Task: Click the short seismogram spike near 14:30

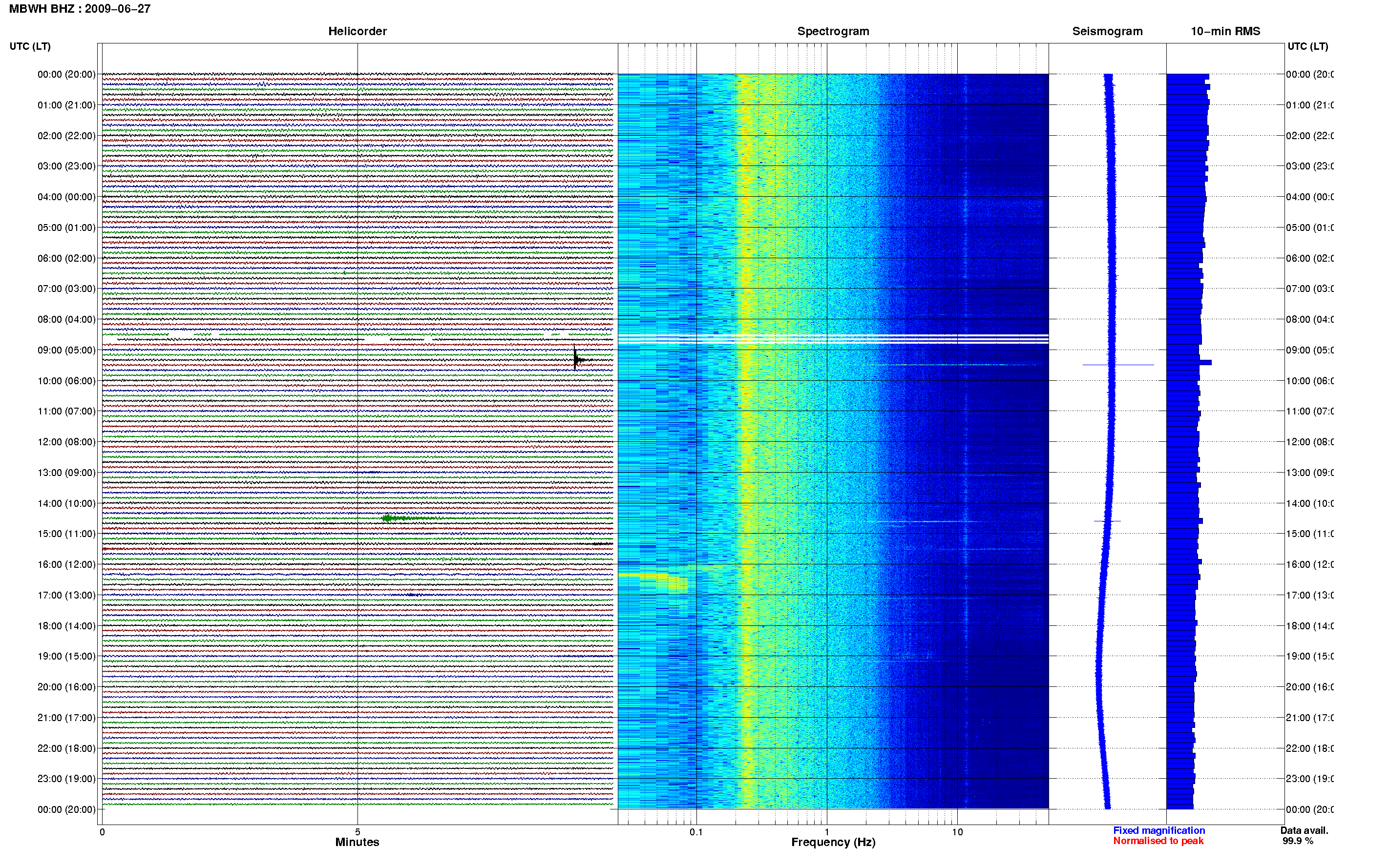Action: coord(1107,521)
